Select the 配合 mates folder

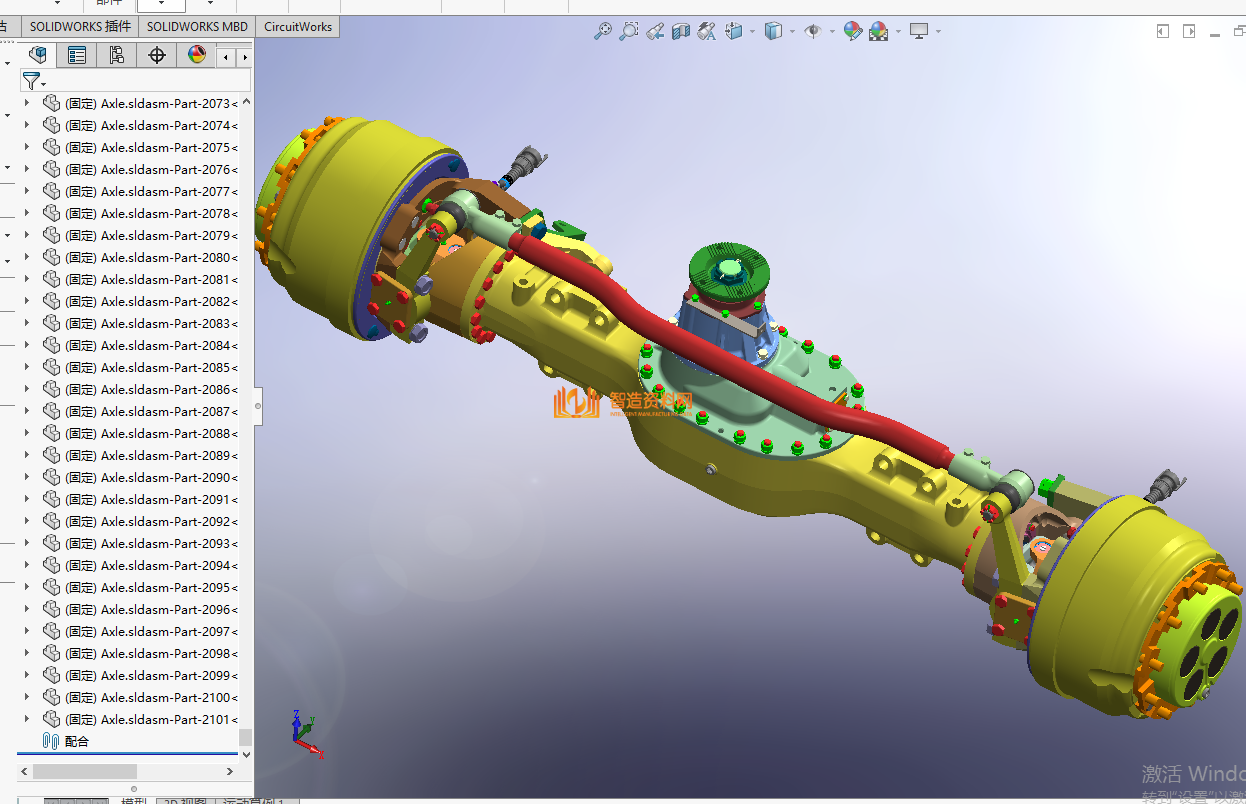pos(76,741)
